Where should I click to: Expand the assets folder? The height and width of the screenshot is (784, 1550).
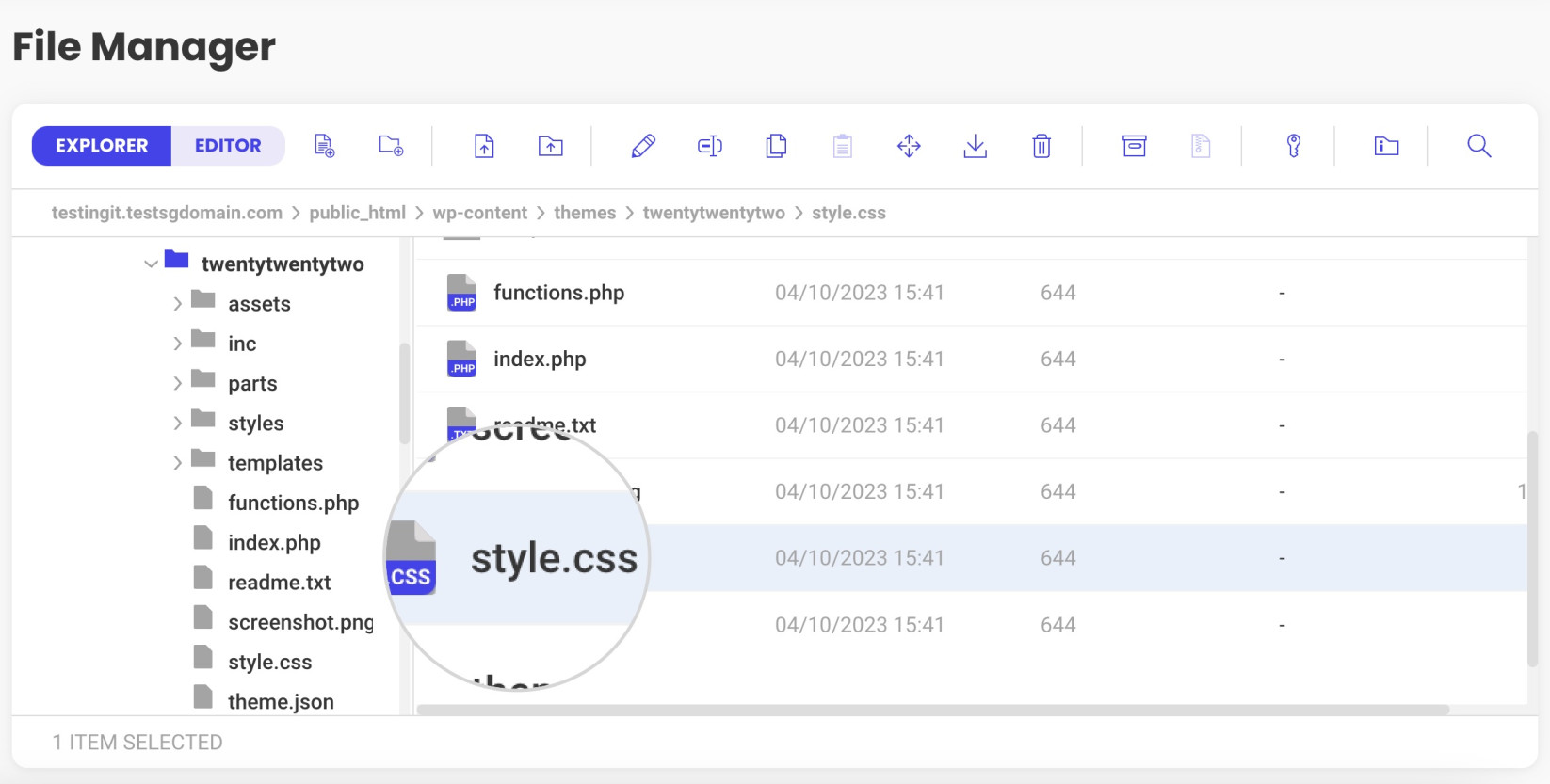177,304
